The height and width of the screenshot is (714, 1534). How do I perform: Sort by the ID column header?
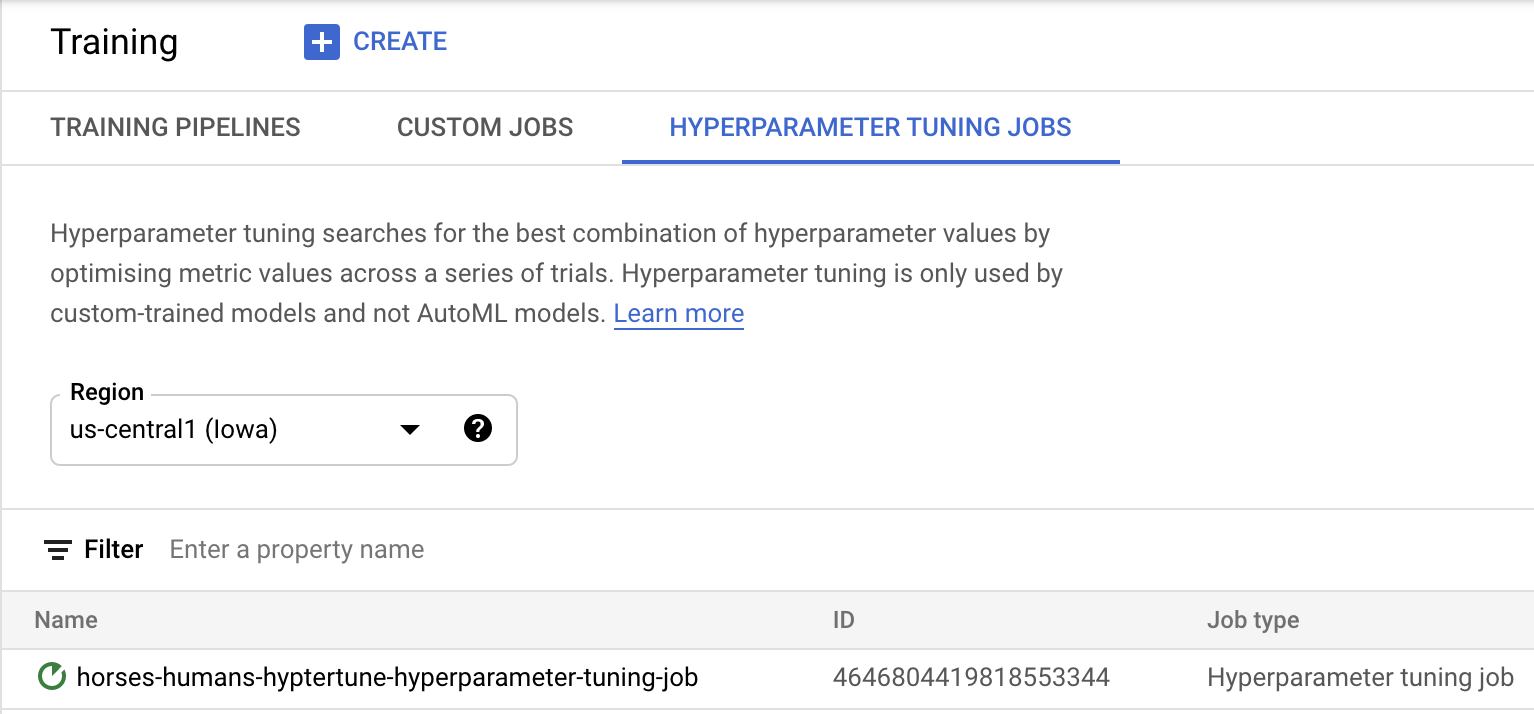[x=843, y=620]
